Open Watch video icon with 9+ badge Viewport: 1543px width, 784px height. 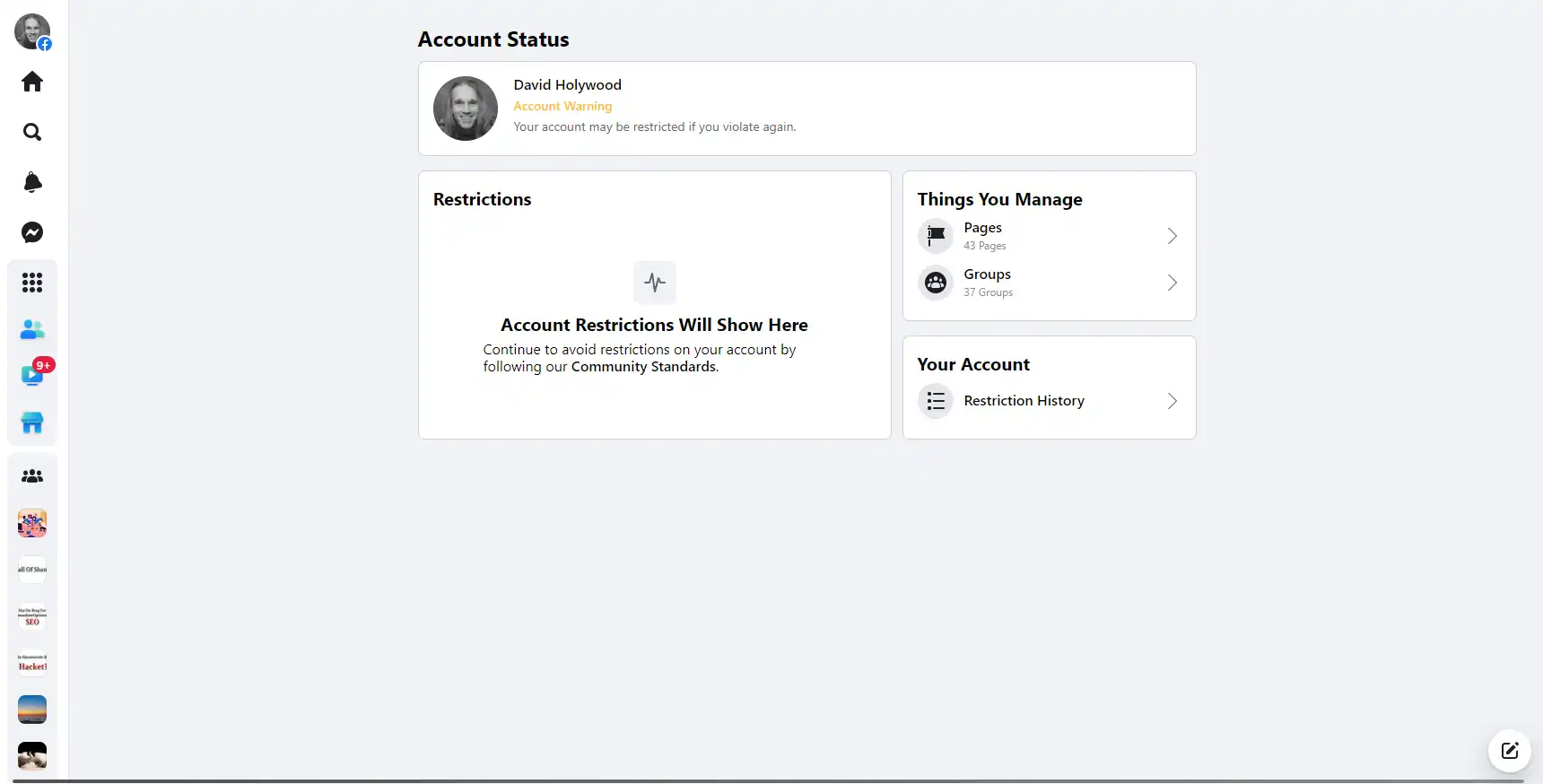32,375
